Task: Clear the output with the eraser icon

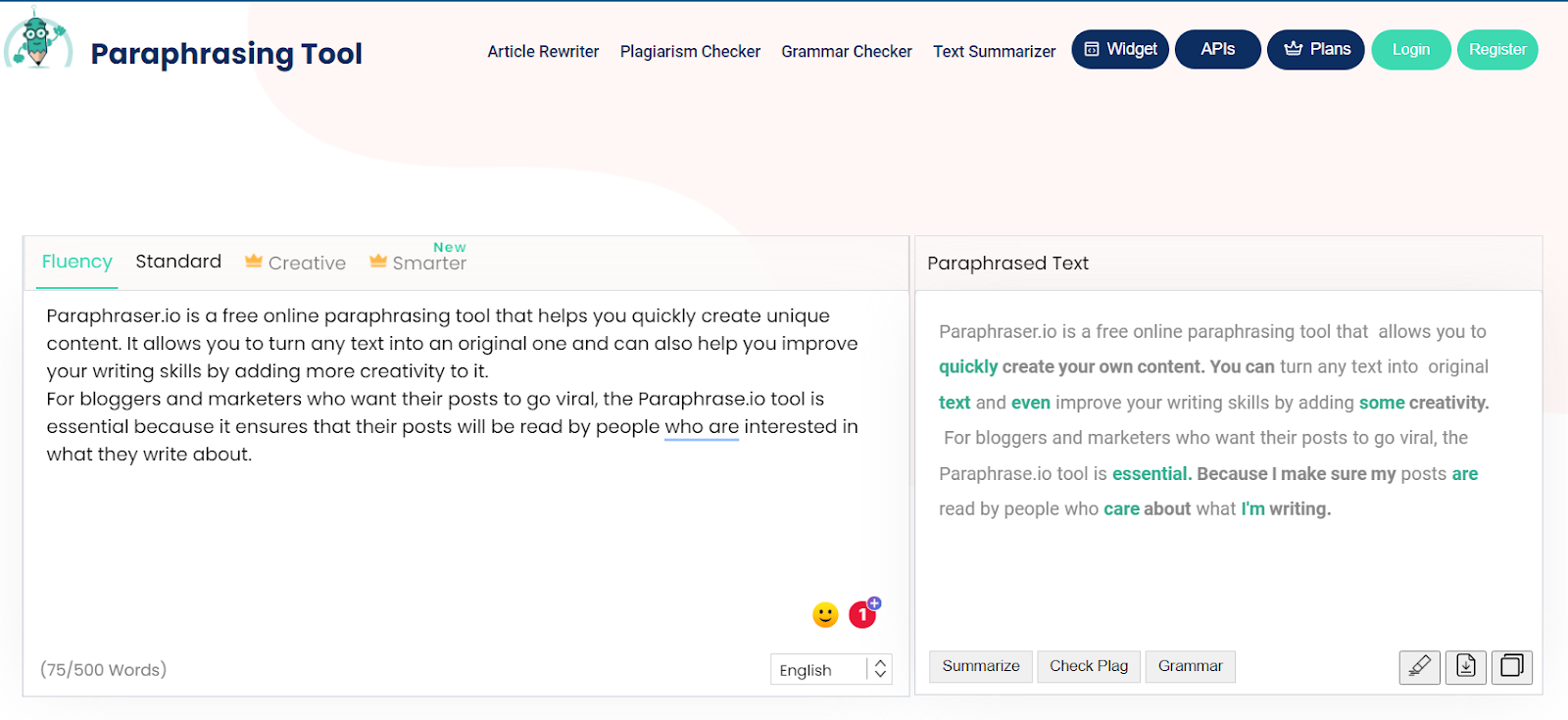Action: [1420, 667]
